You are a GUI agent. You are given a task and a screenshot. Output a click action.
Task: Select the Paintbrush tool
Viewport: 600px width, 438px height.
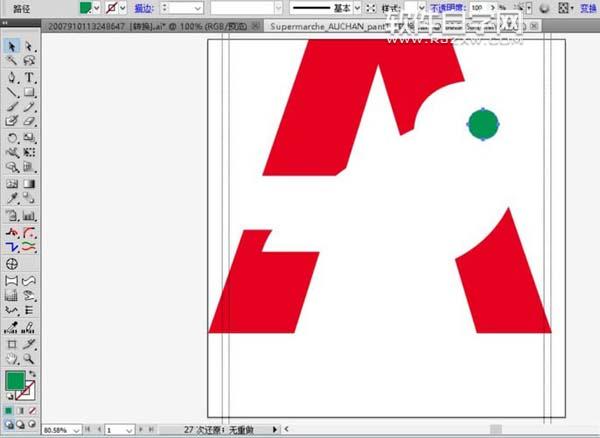(11, 107)
